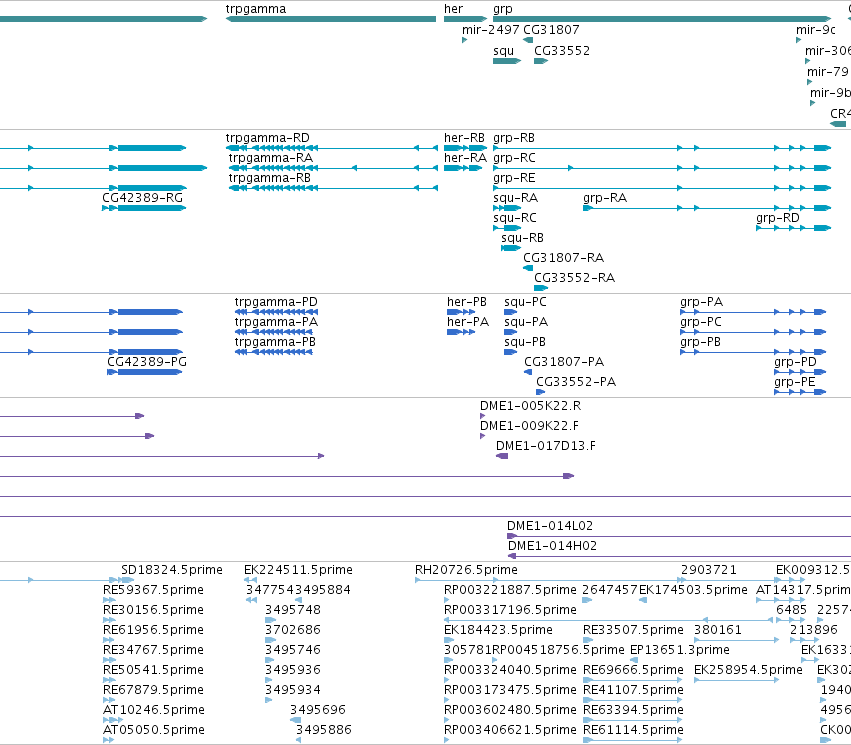This screenshot has height=745, width=851.
Task: Select transcript CG33552-RA
Action: (541, 288)
